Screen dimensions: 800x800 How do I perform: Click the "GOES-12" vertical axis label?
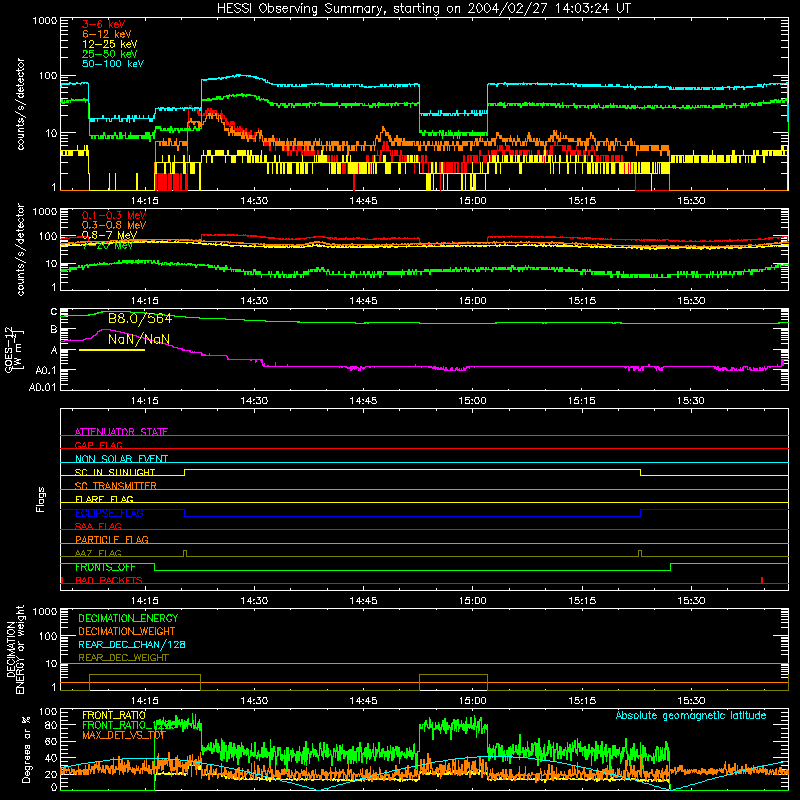[x=9, y=349]
